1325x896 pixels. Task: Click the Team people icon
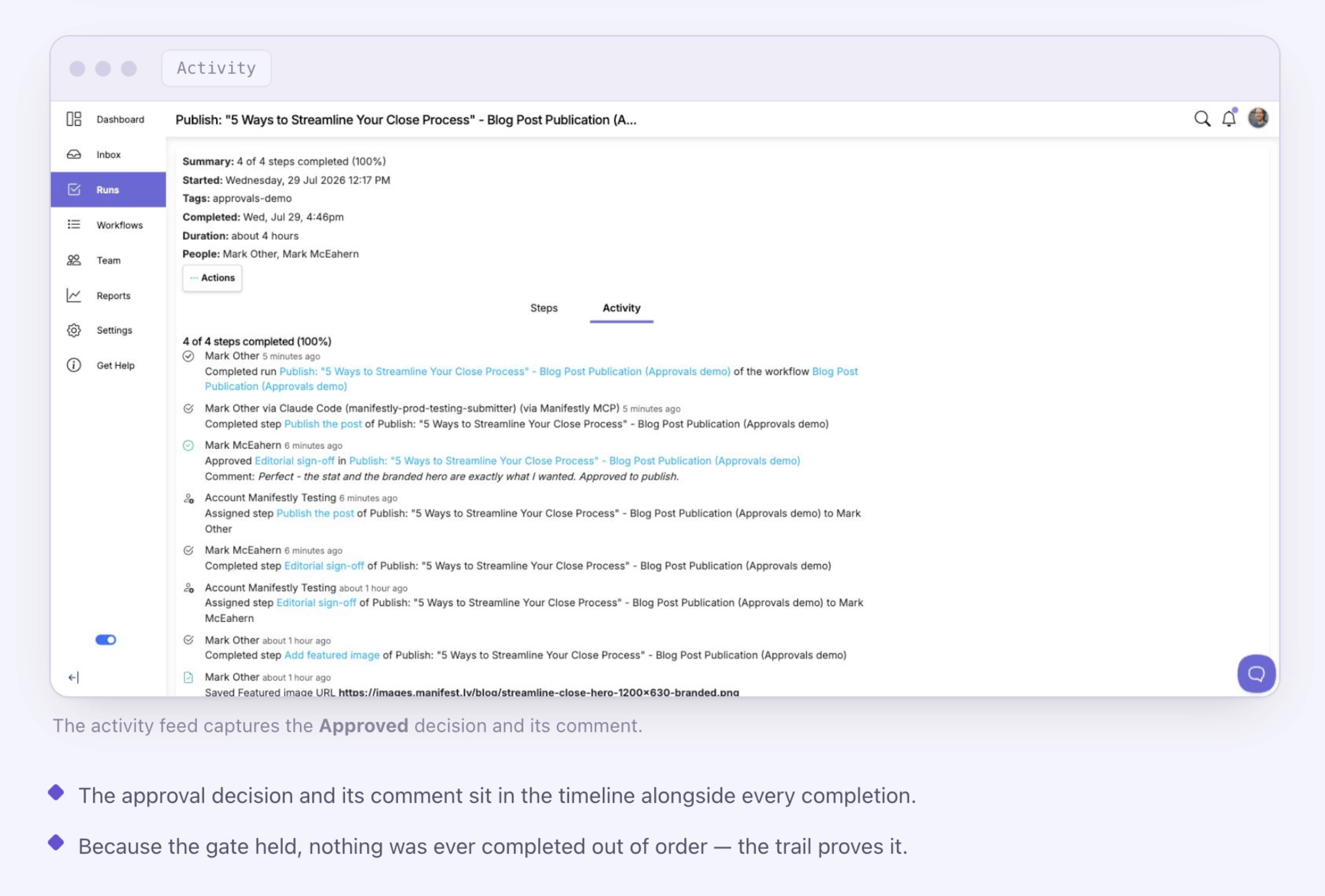(x=74, y=260)
